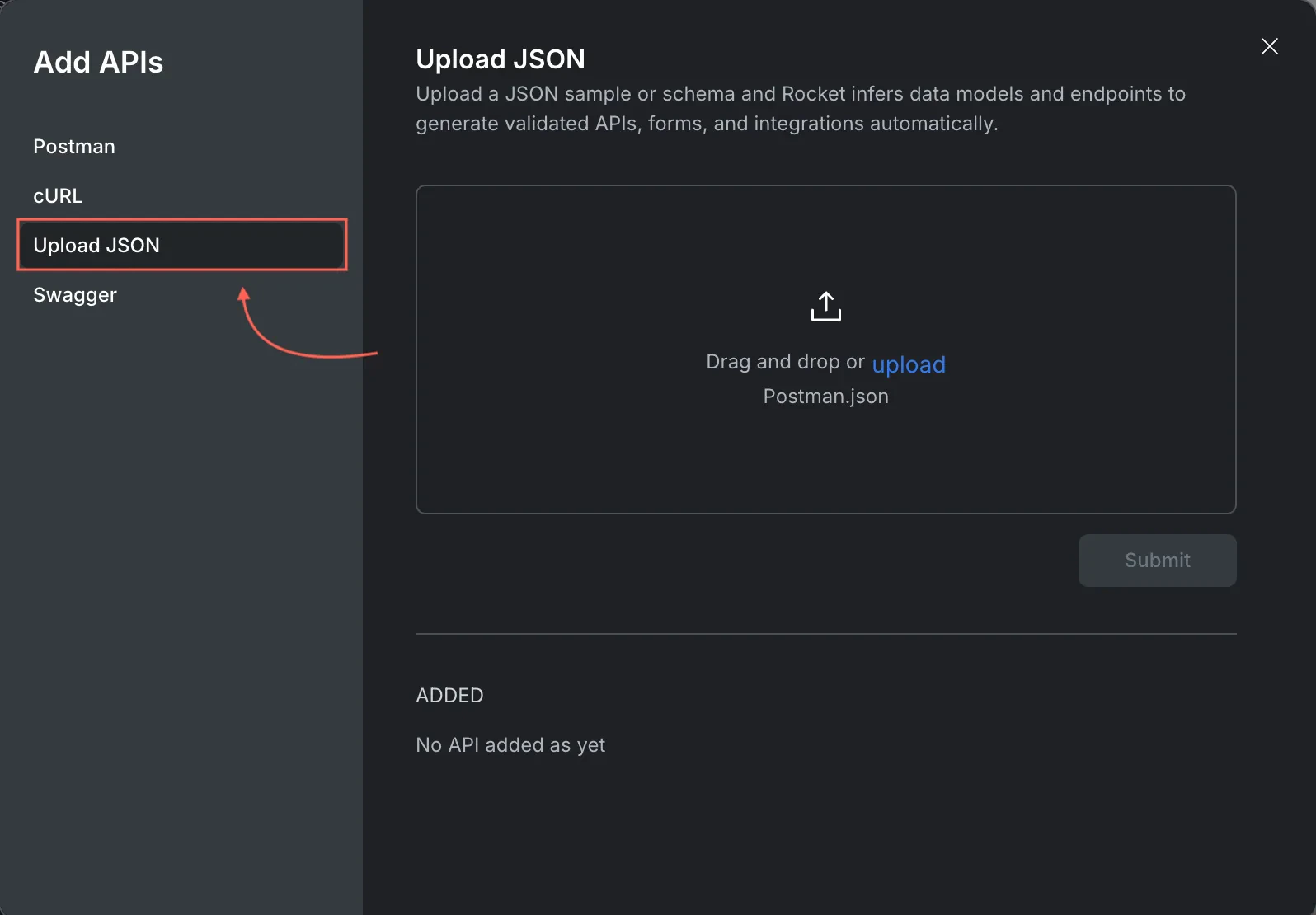Click the ADDED section heading
Viewport: 1316px width, 915px height.
point(449,696)
